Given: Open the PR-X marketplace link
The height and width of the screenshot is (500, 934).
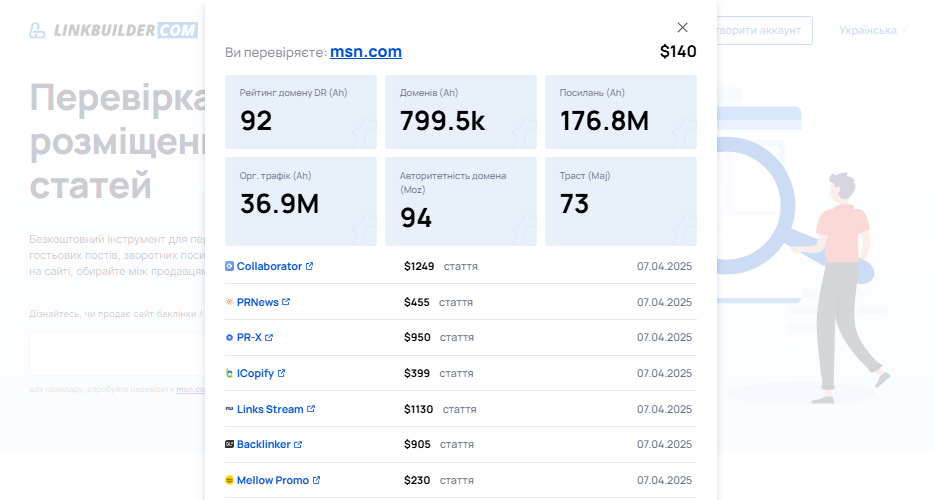Looking at the screenshot, I should [249, 337].
